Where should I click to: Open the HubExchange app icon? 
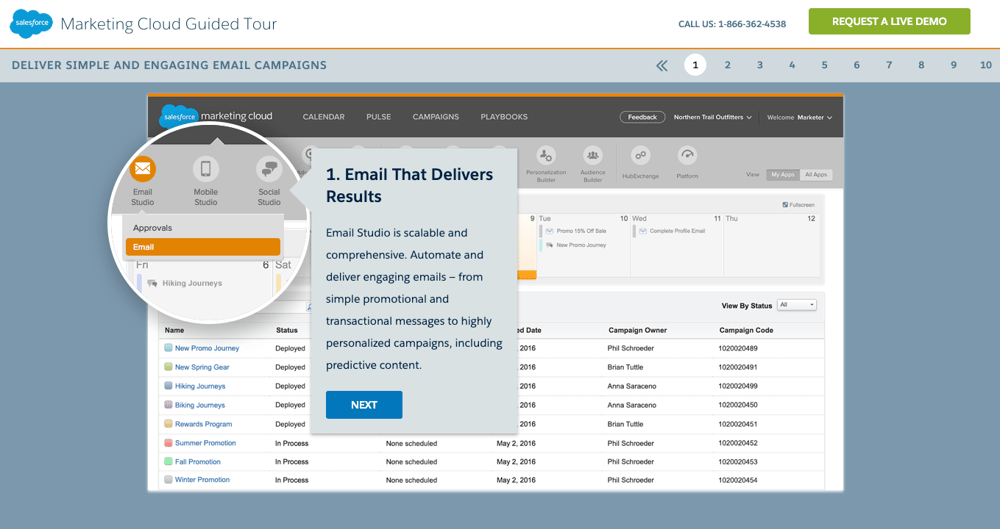640,155
